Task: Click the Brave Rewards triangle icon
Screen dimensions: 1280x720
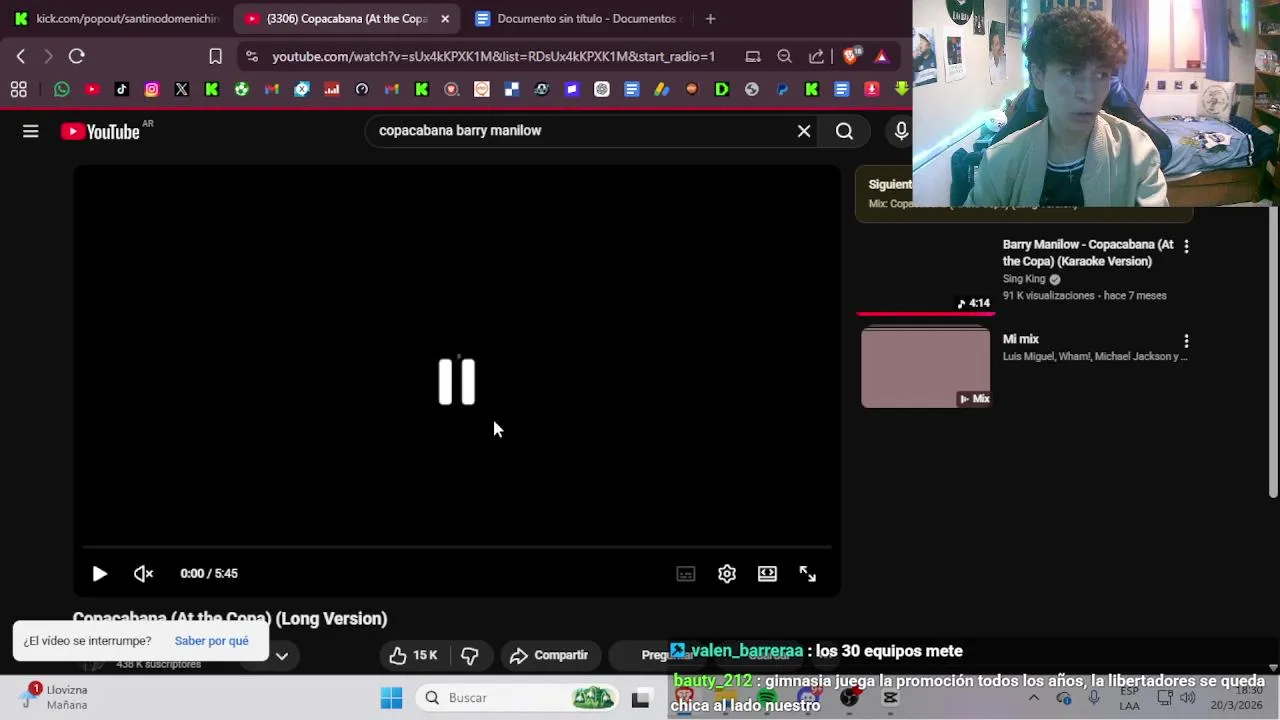Action: click(x=881, y=56)
